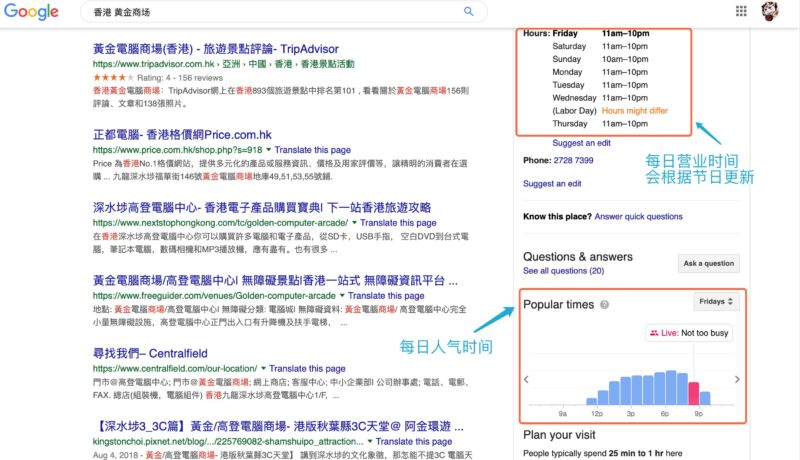Open 正都電腦 Price.com.hk result title
800x460 pixels.
pos(182,135)
